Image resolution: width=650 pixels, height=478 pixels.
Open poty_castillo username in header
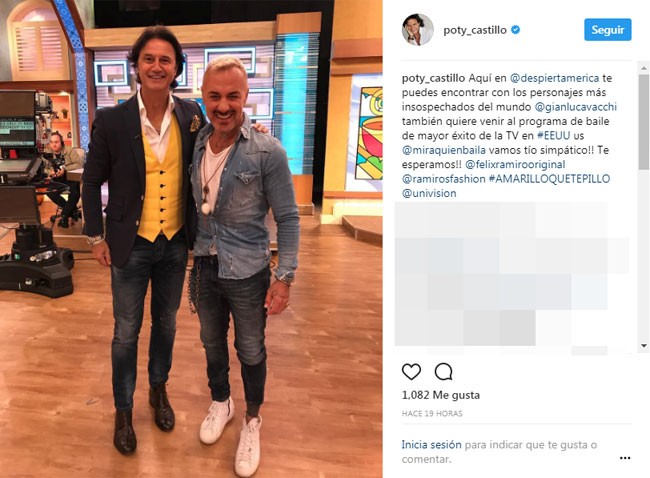[x=475, y=30]
